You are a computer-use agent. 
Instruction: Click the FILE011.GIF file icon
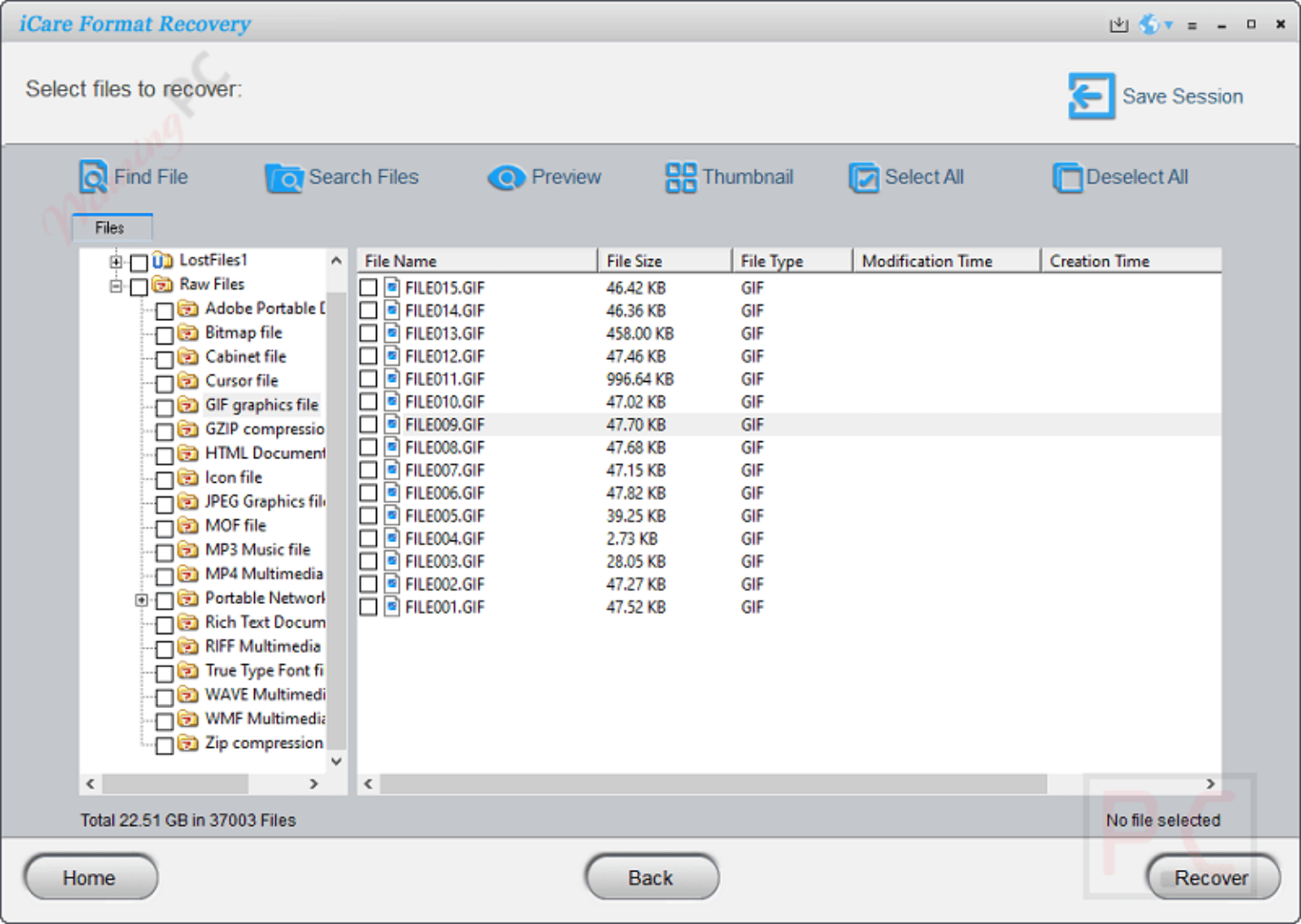coord(392,379)
